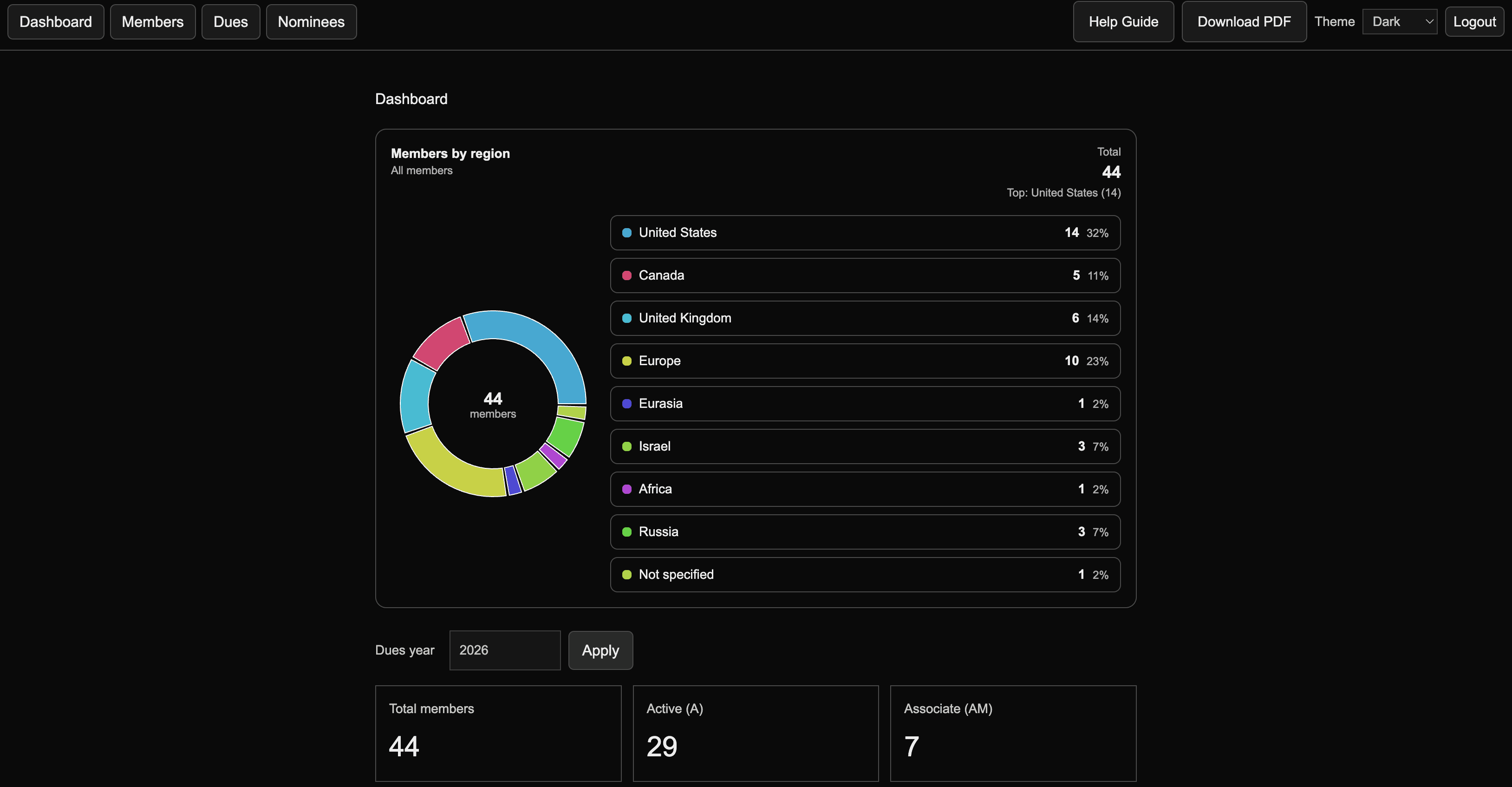Click inside the Dues year input field

pyautogui.click(x=504, y=650)
